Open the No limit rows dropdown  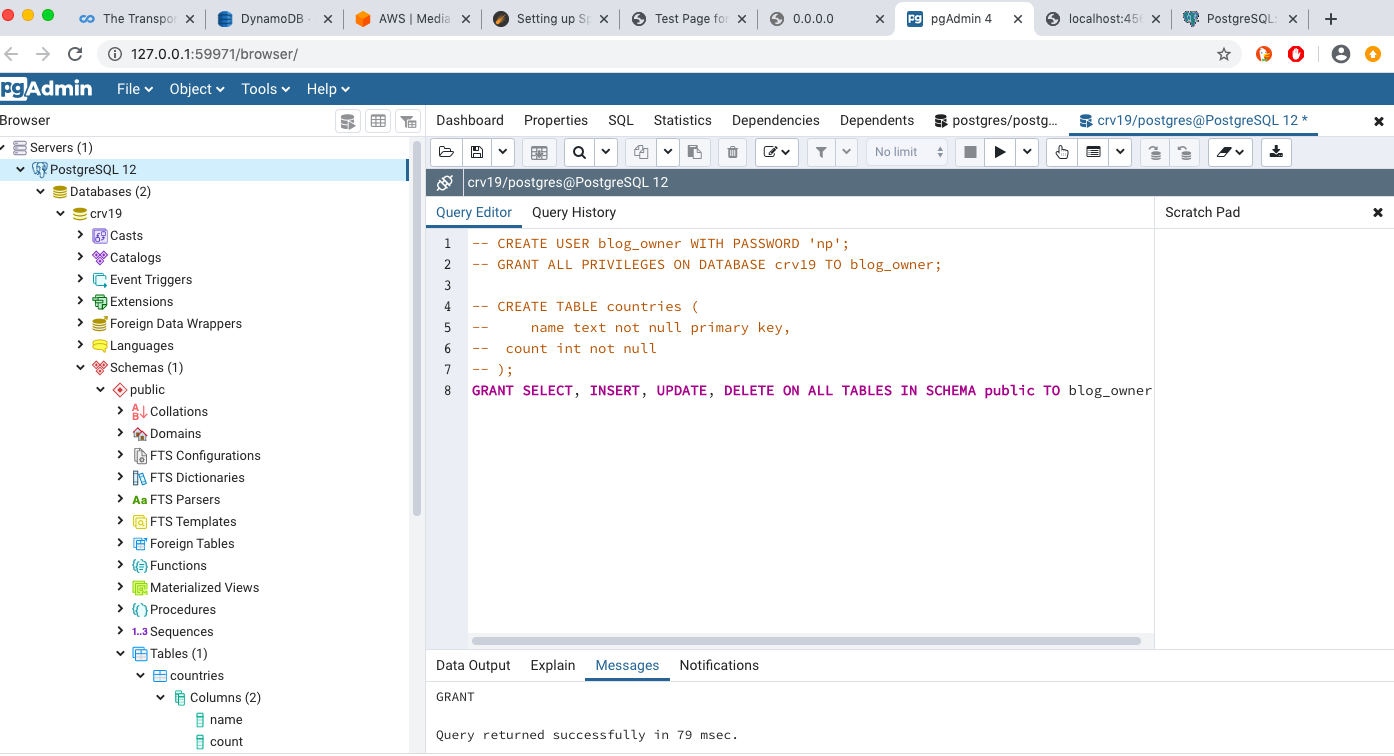(907, 152)
